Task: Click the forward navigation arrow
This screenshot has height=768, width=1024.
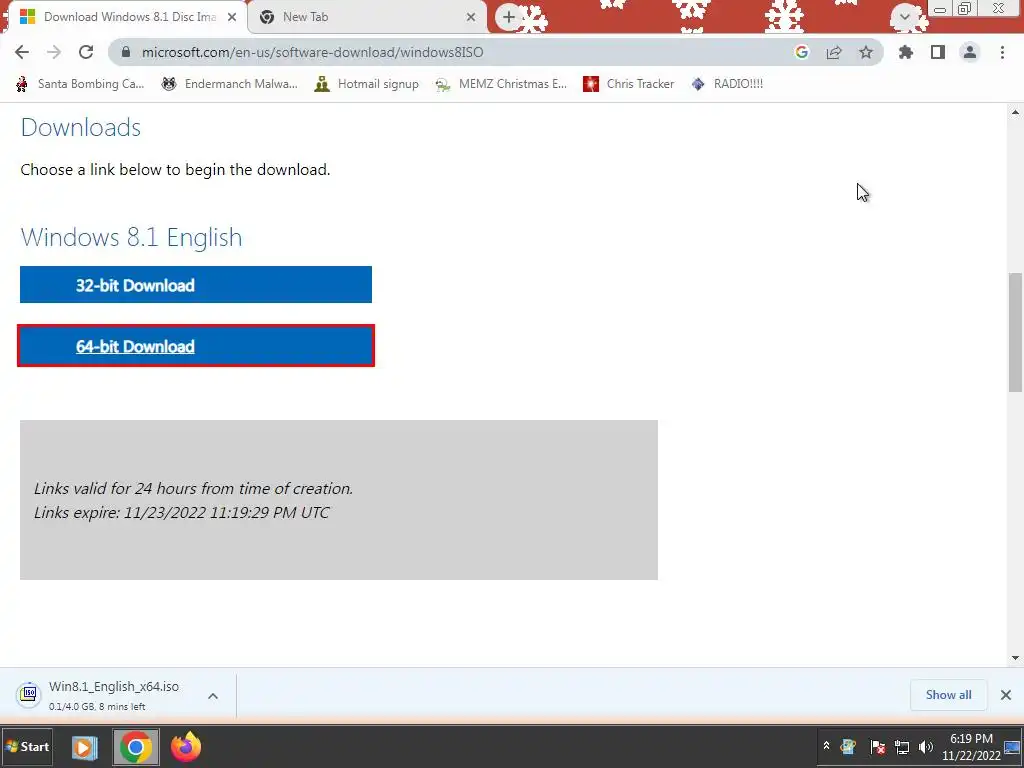Action: (54, 52)
